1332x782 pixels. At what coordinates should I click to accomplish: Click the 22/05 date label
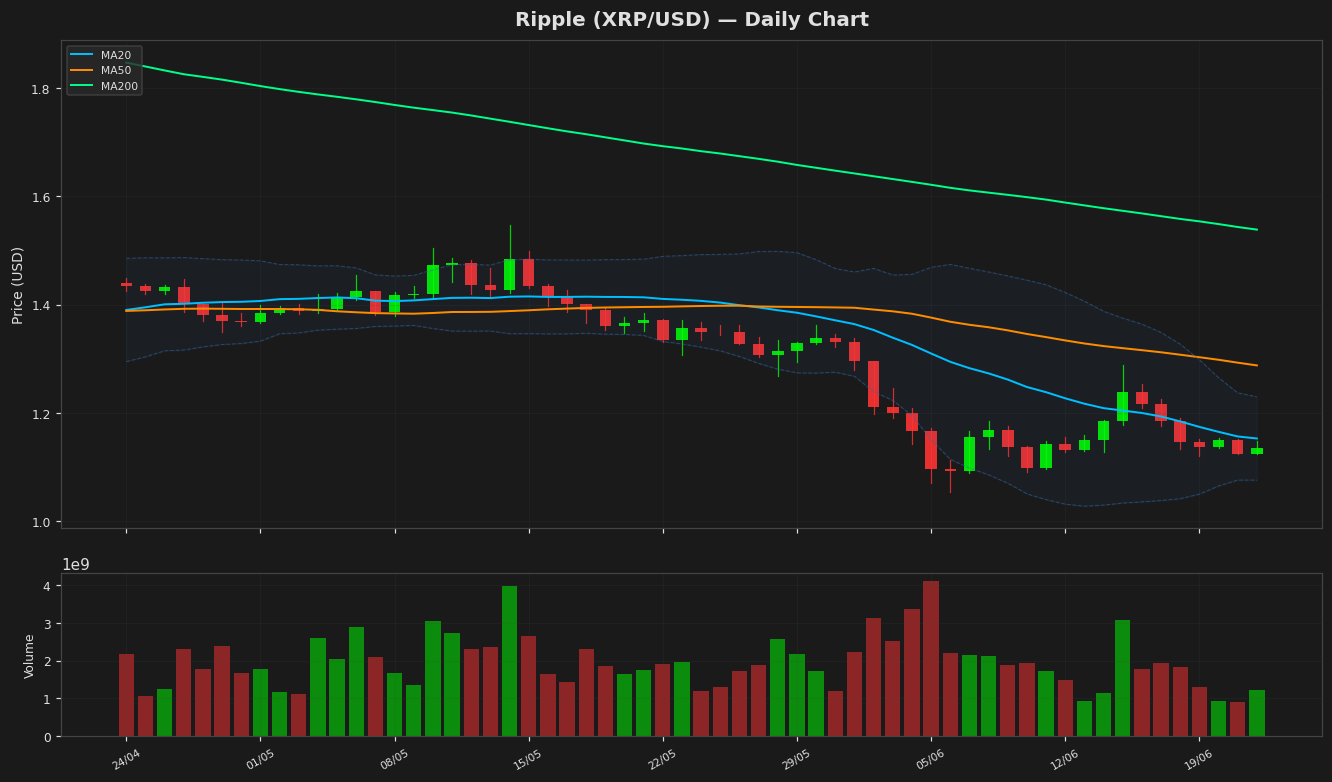[663, 761]
